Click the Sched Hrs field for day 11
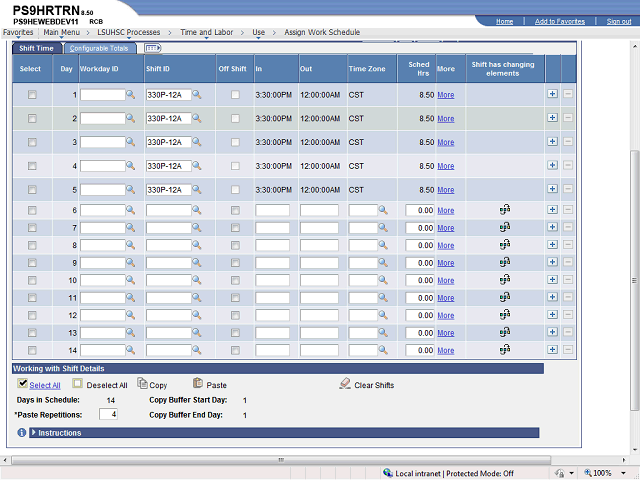 420,298
